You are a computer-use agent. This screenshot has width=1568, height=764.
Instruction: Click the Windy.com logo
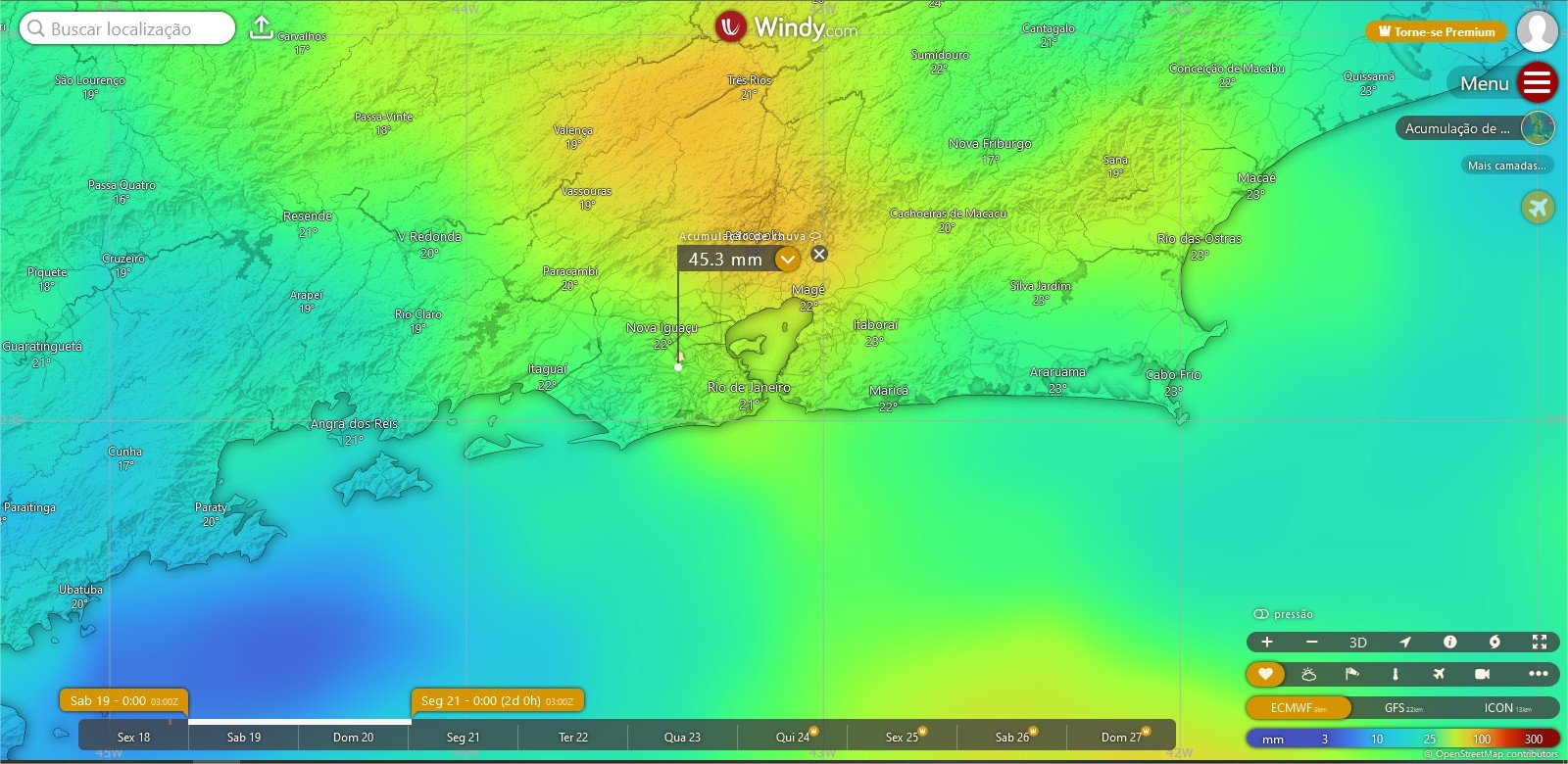787,26
